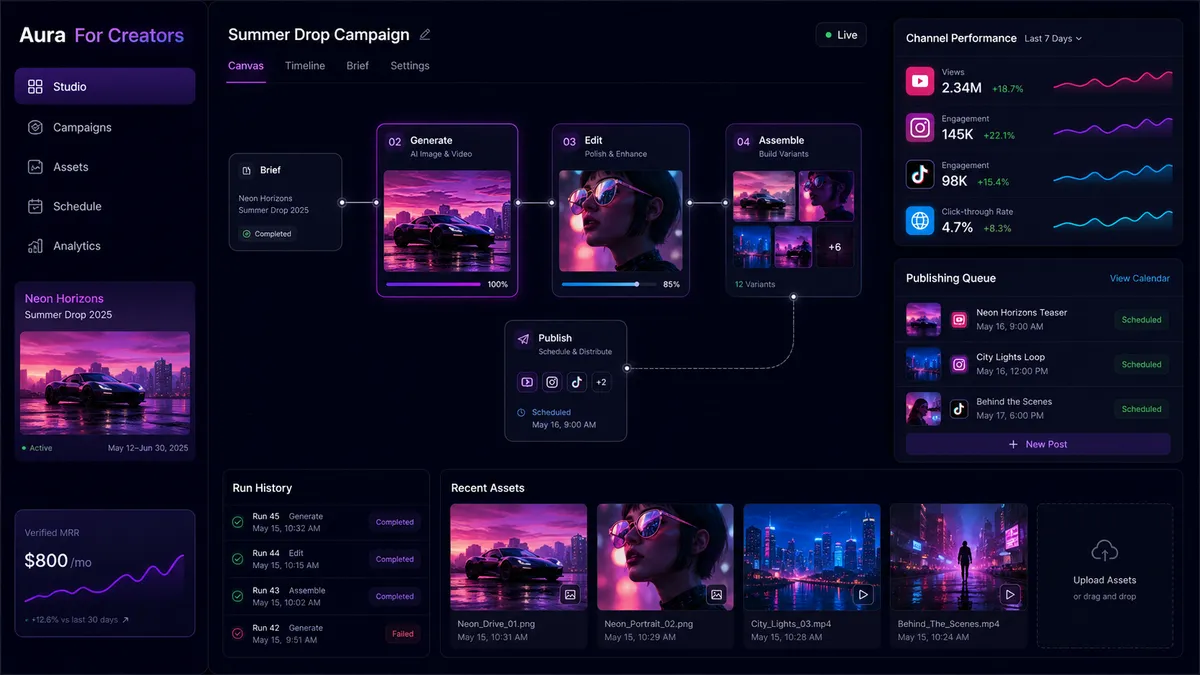Click the Edit node progress slider
Viewport: 1200px width, 675px height.
point(609,284)
